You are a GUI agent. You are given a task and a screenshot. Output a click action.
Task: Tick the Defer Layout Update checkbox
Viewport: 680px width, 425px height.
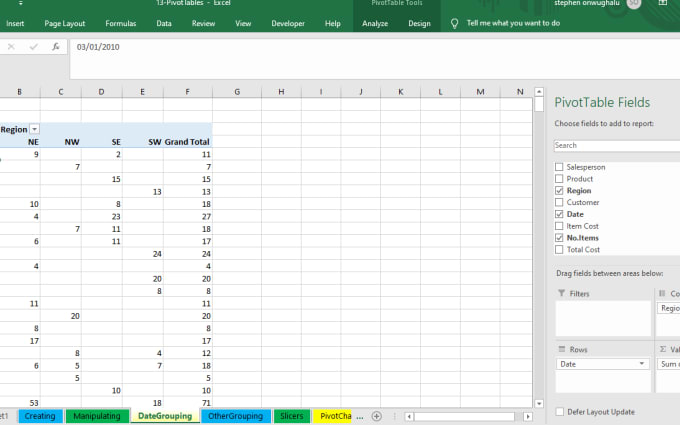[559, 412]
